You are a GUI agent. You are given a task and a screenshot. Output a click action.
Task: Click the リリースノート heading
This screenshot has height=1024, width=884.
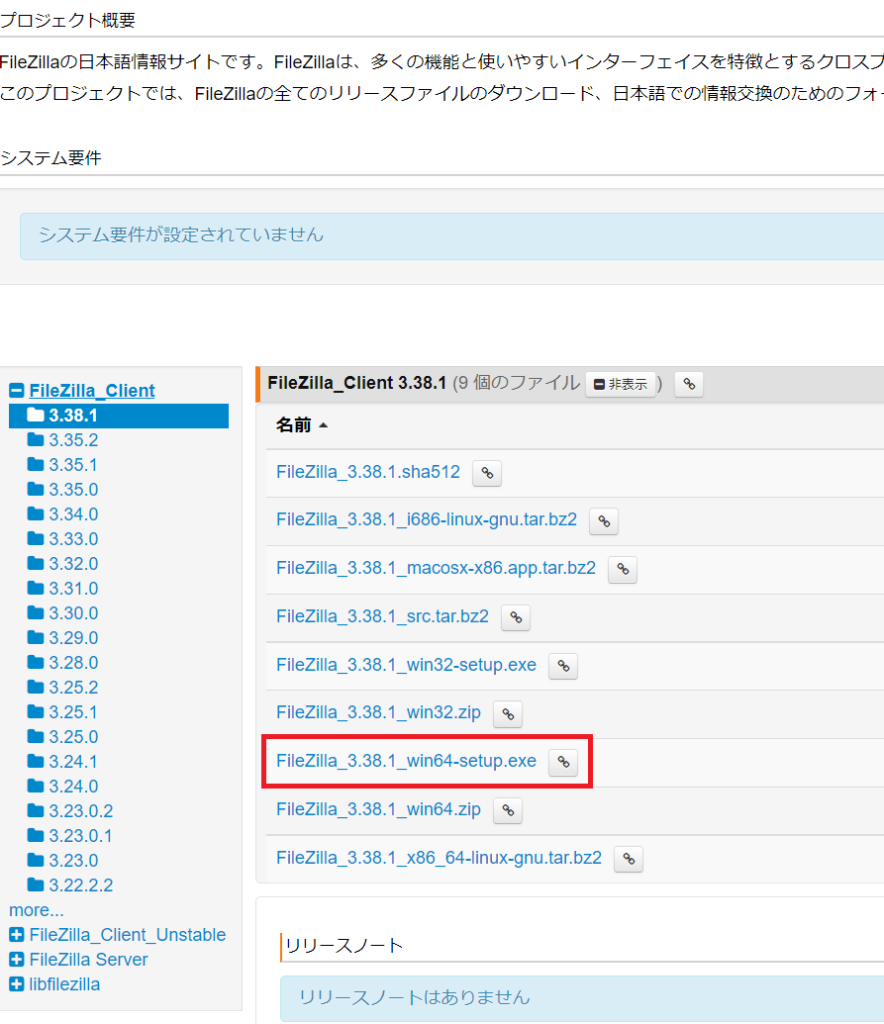[x=345, y=946]
